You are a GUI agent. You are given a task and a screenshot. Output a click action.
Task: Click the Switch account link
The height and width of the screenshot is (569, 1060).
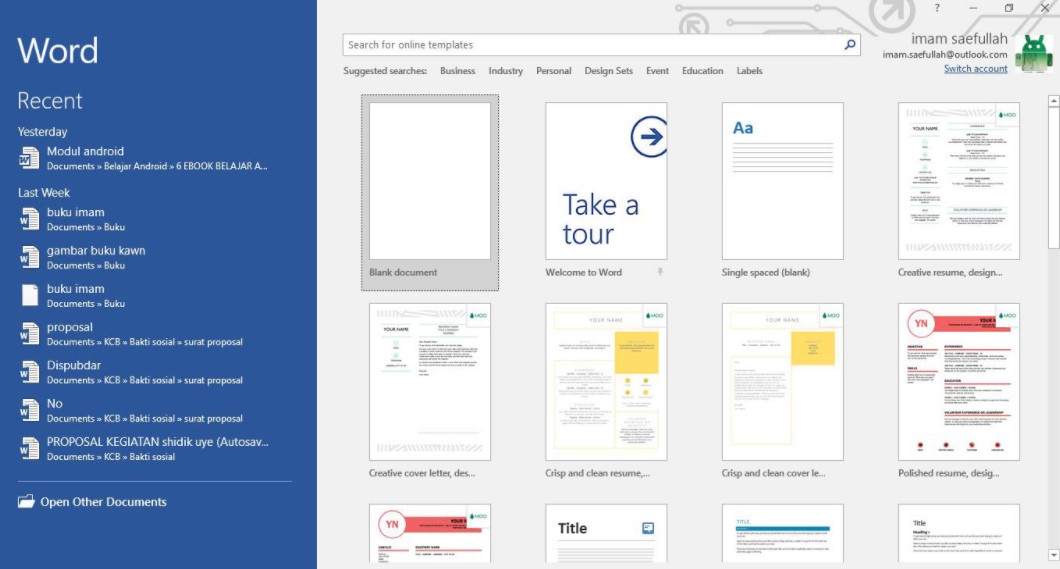click(975, 69)
